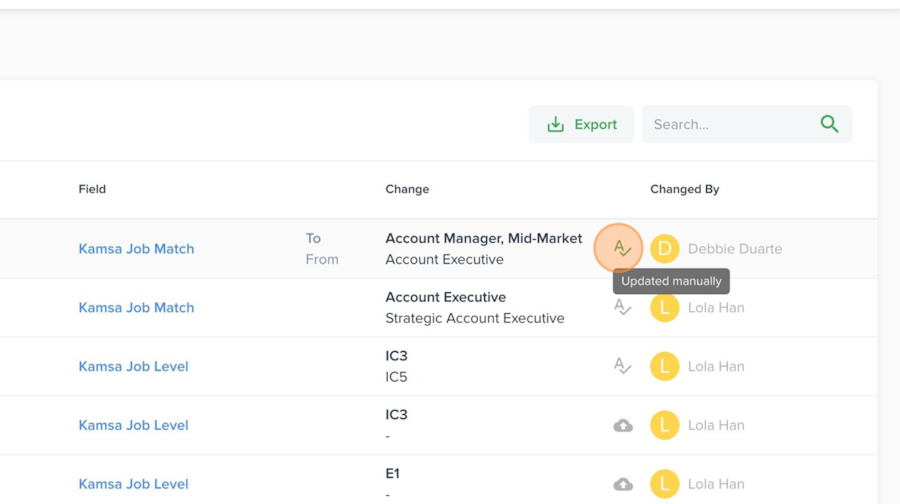Click manual-update icon in Account Executive row

[622, 308]
